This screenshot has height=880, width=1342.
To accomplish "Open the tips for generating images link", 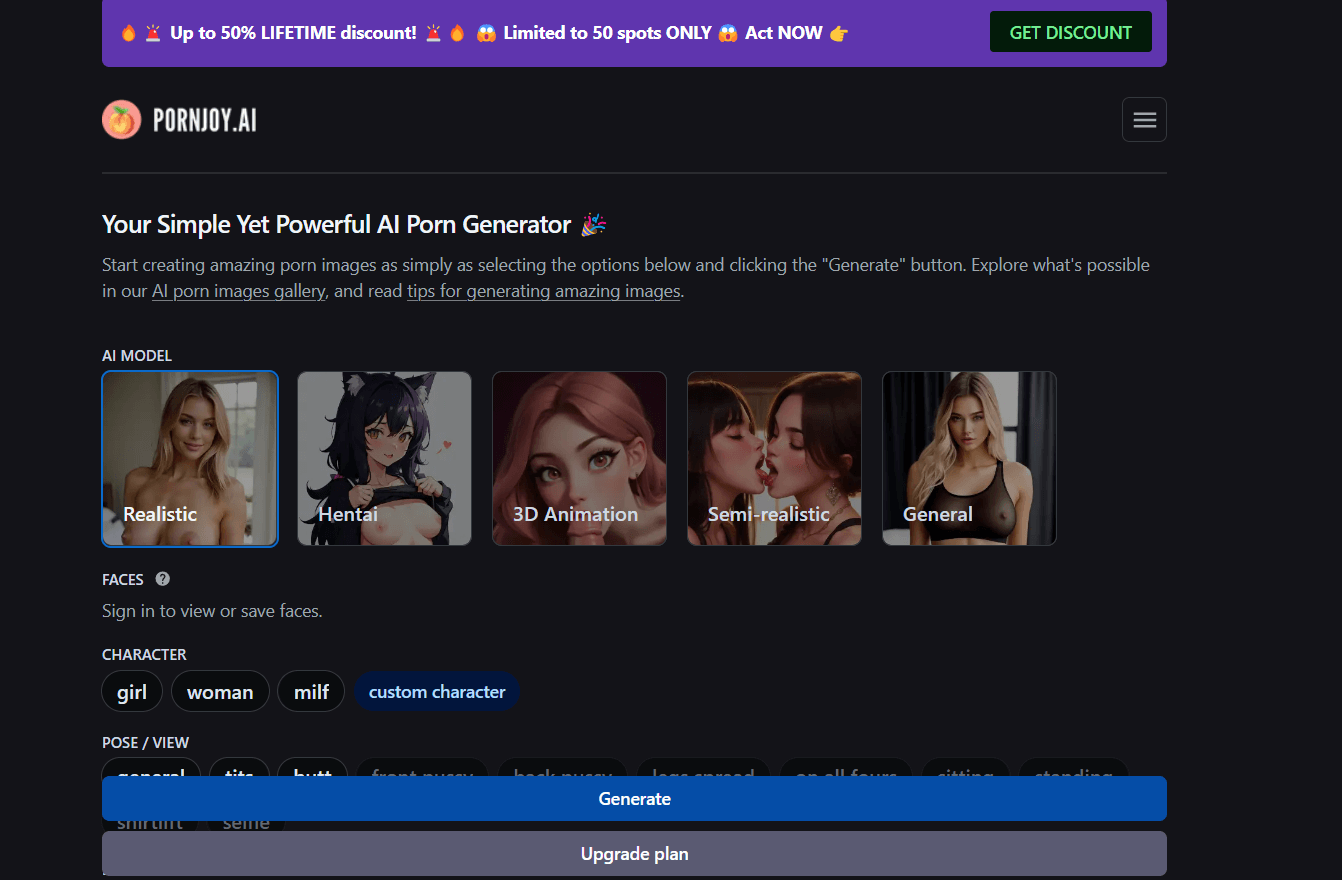I will click(543, 292).
